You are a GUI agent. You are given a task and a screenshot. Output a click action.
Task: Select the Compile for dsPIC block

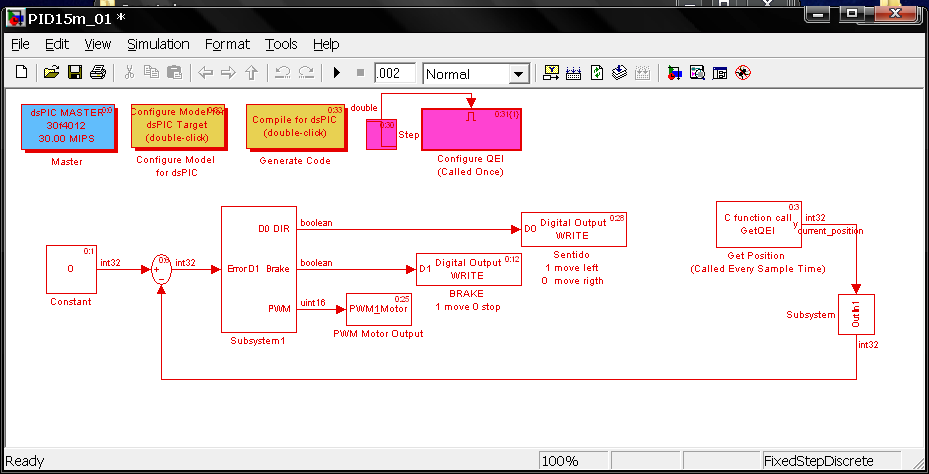coord(294,127)
